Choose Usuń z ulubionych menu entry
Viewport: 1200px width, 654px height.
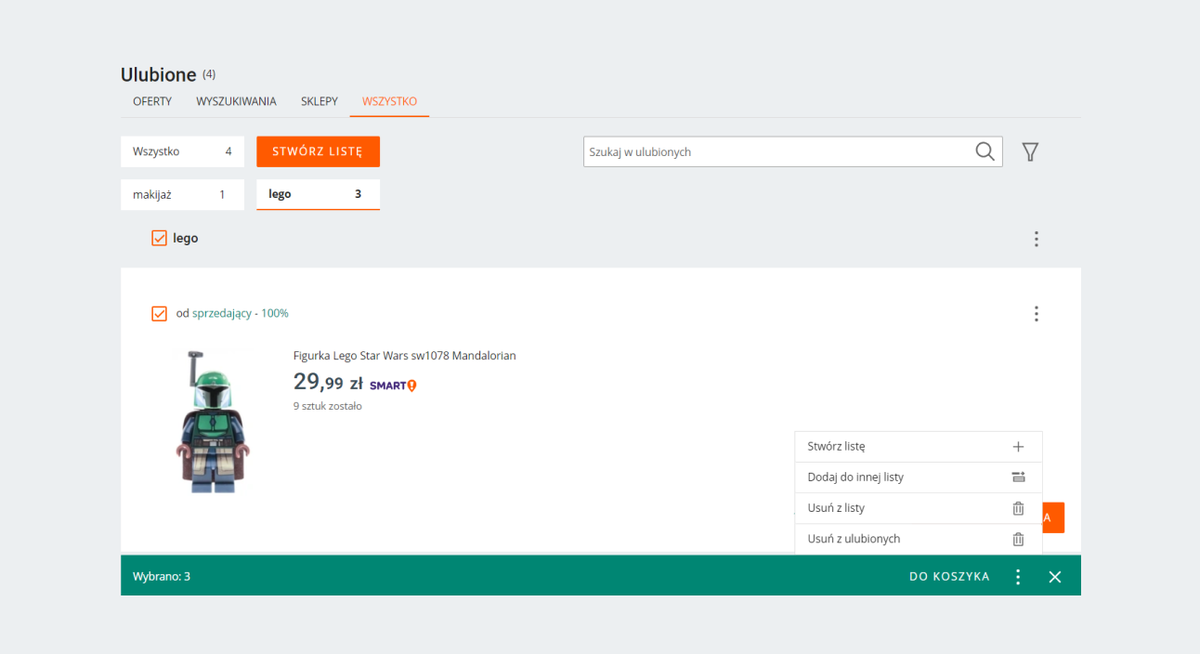click(918, 539)
